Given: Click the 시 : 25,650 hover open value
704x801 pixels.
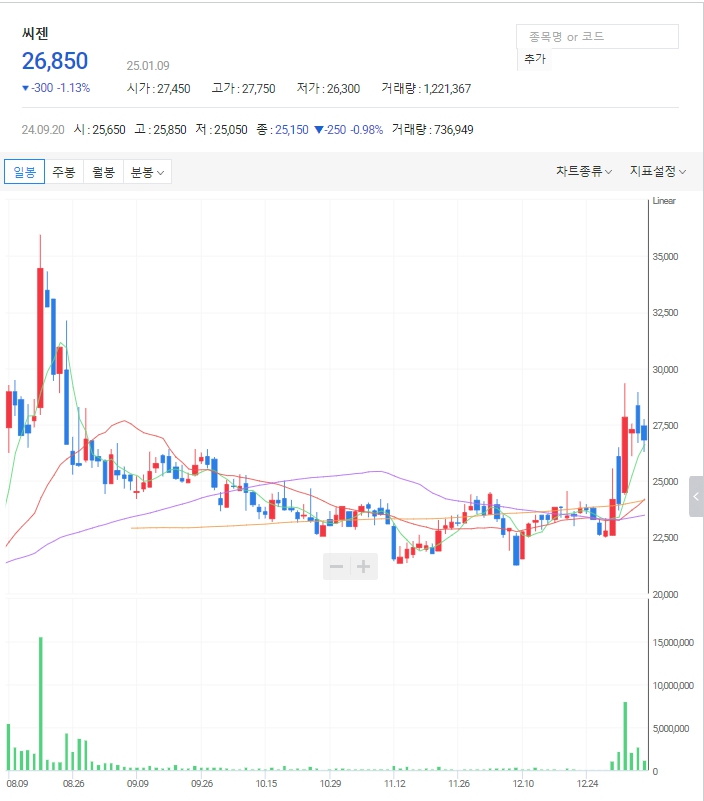Looking at the screenshot, I should tap(100, 130).
